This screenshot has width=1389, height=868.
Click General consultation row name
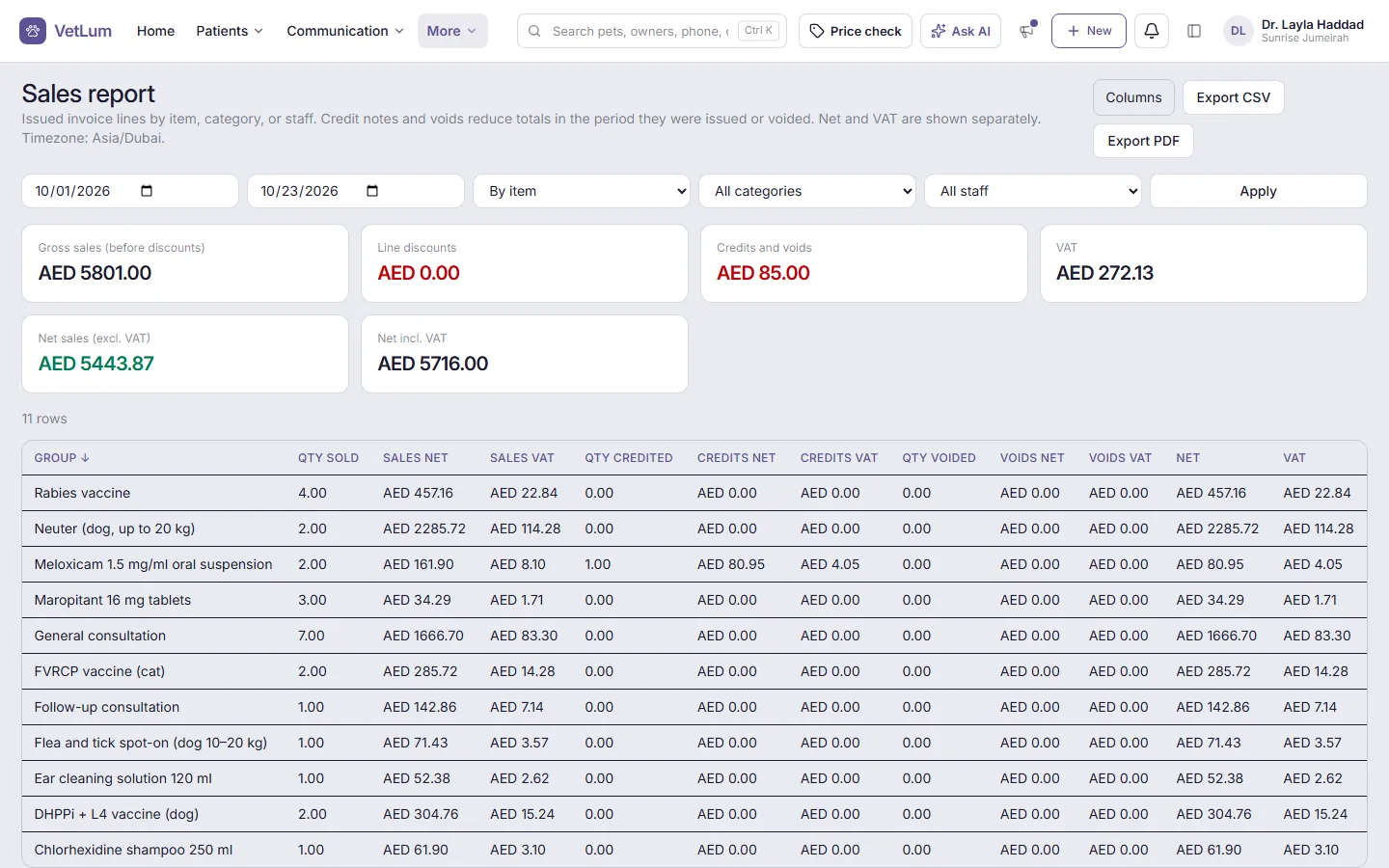pyautogui.click(x=100, y=636)
